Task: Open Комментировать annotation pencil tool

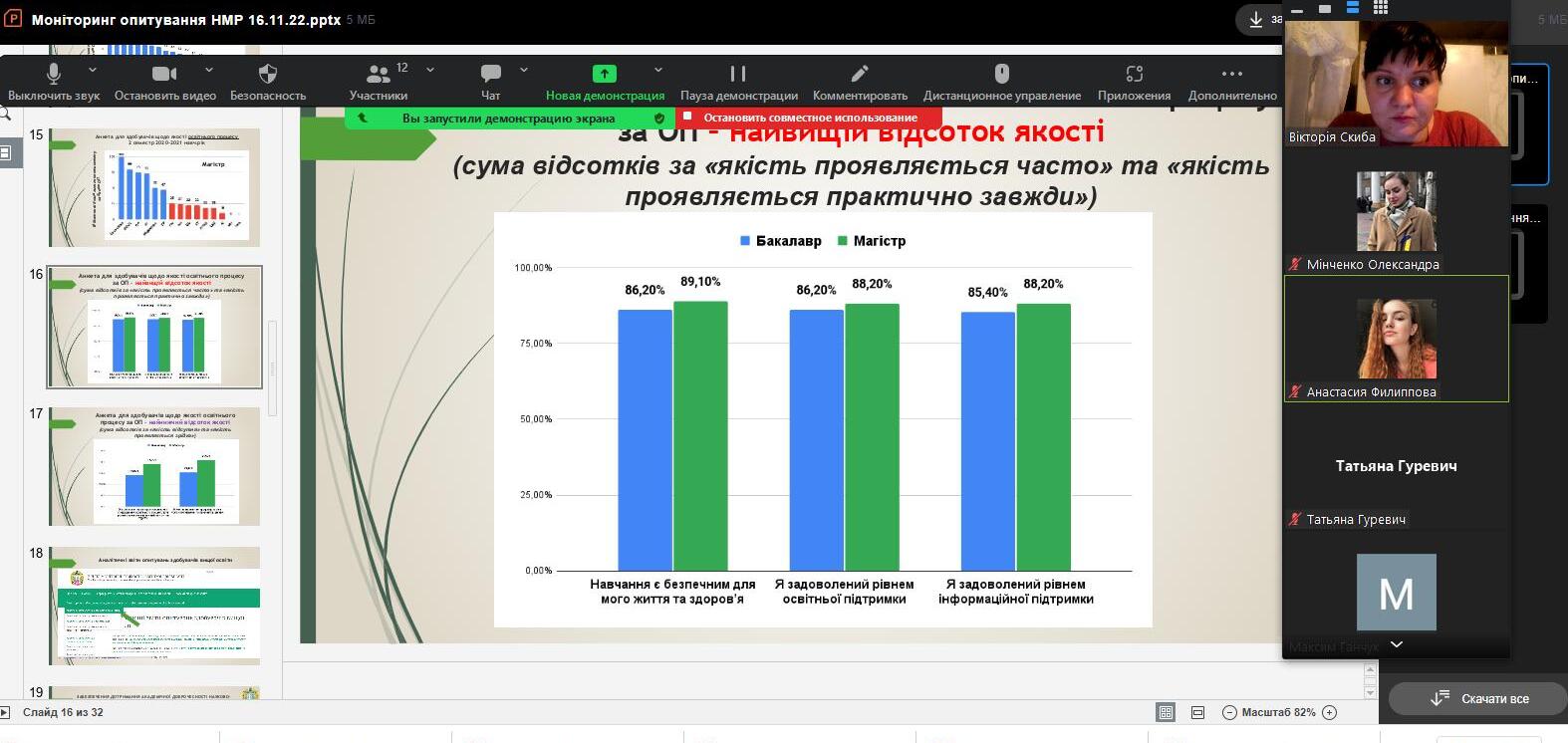Action: coord(860,82)
